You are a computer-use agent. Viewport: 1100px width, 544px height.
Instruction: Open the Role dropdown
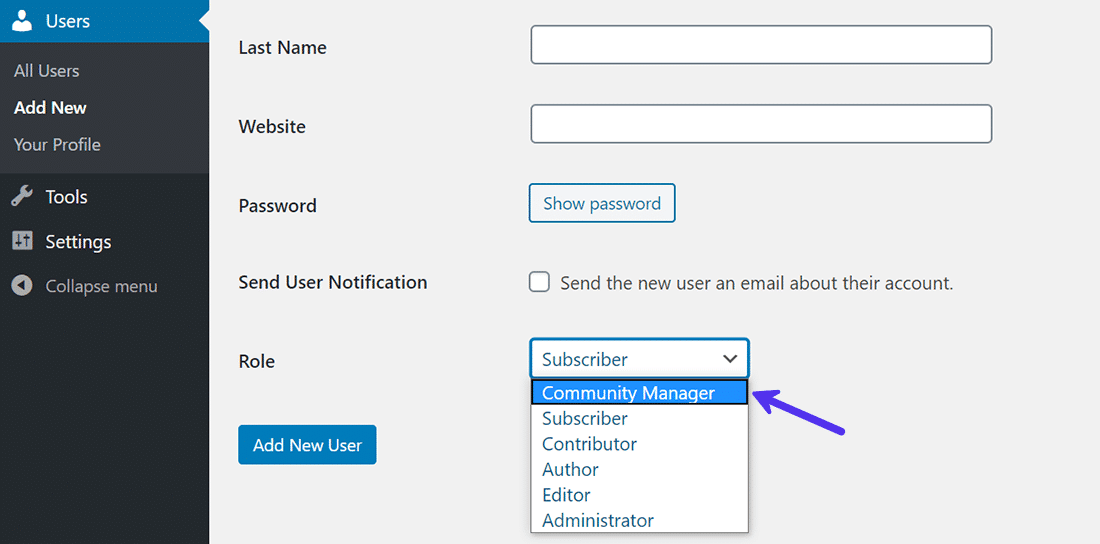click(639, 359)
